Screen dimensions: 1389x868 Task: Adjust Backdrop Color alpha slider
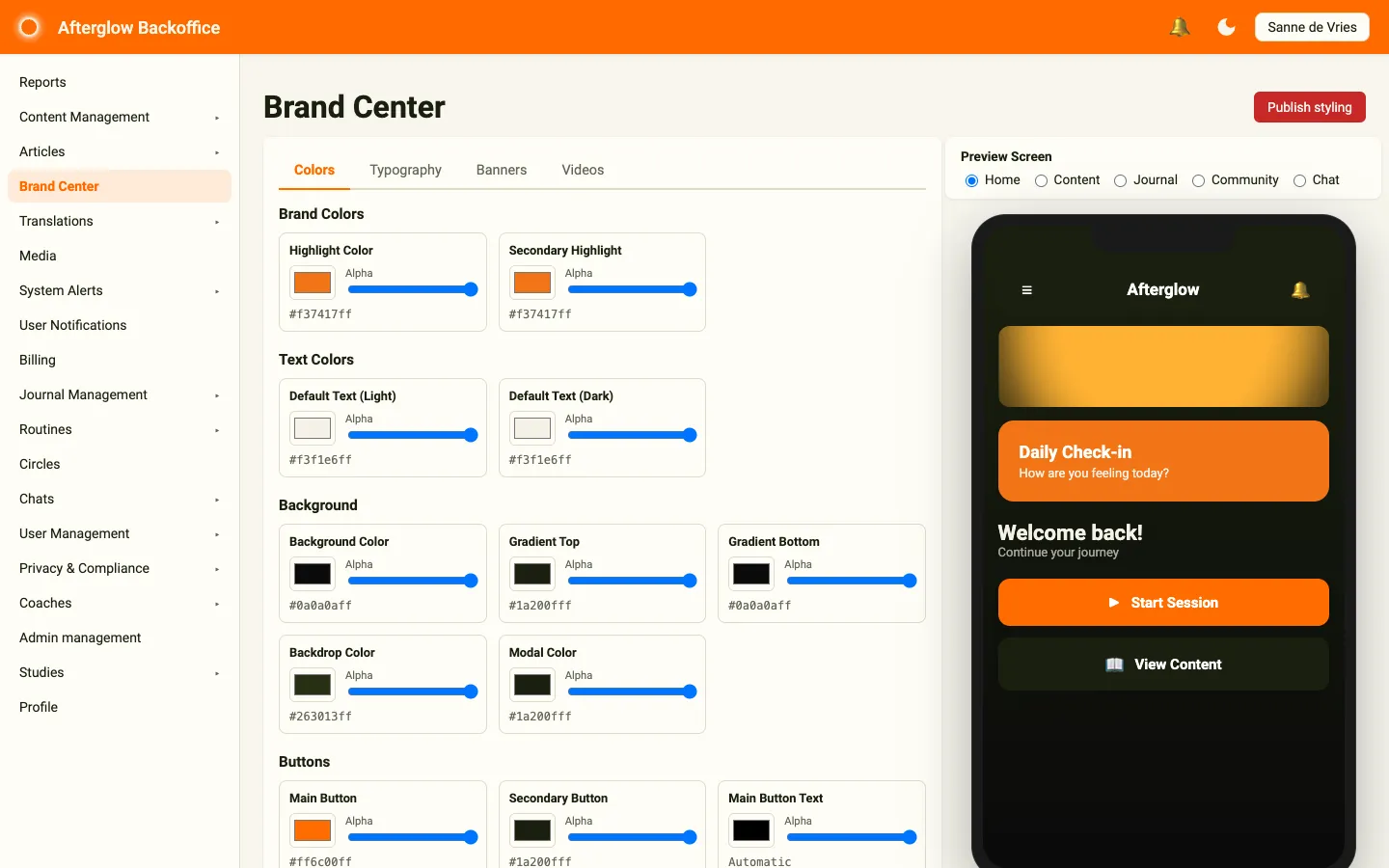tap(413, 692)
